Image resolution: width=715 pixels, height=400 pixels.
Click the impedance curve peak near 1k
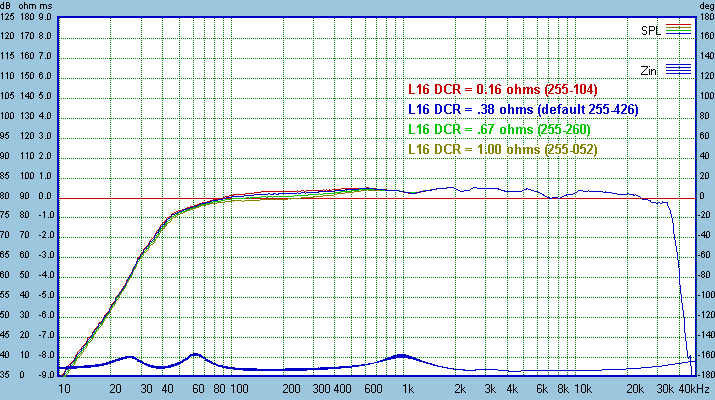pyautogui.click(x=401, y=355)
